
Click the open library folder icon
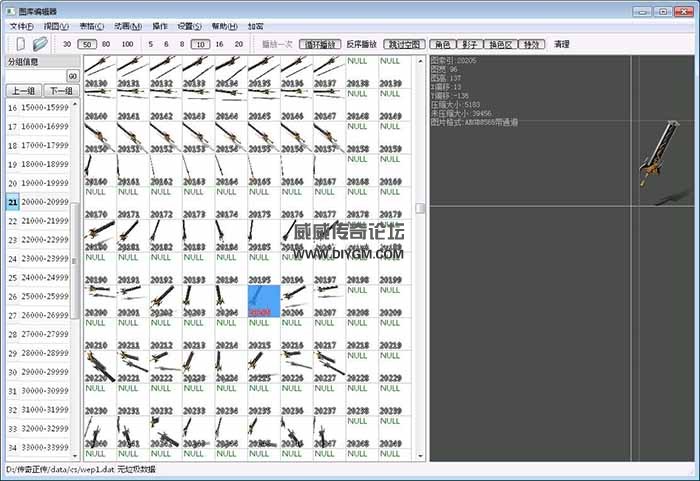point(40,44)
